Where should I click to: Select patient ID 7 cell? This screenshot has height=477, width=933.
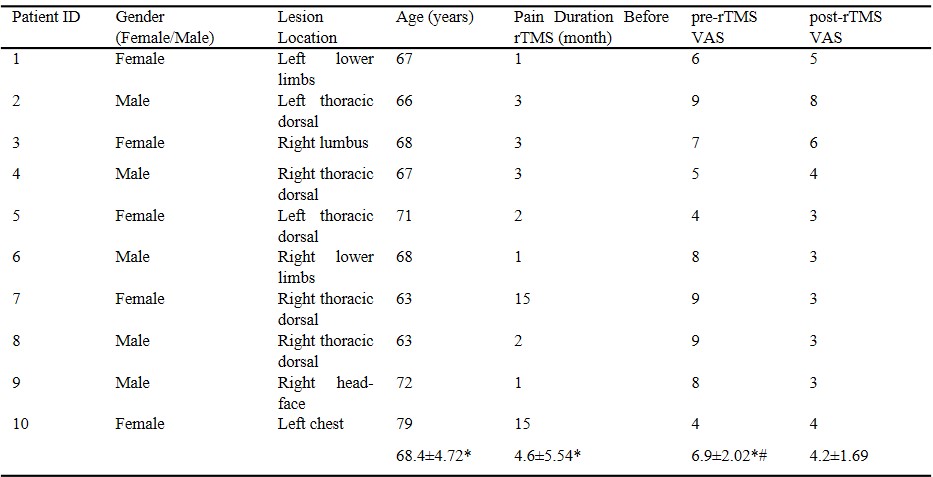[x=17, y=299]
